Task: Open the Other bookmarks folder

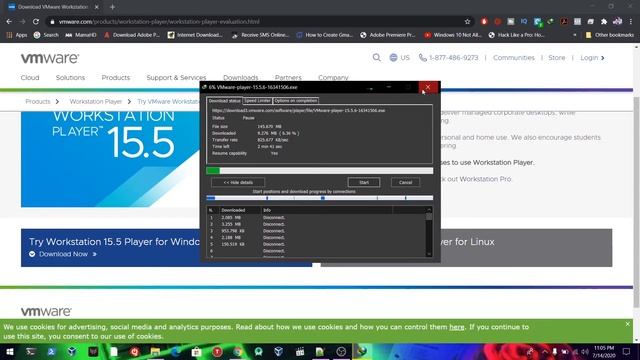Action: coord(609,35)
